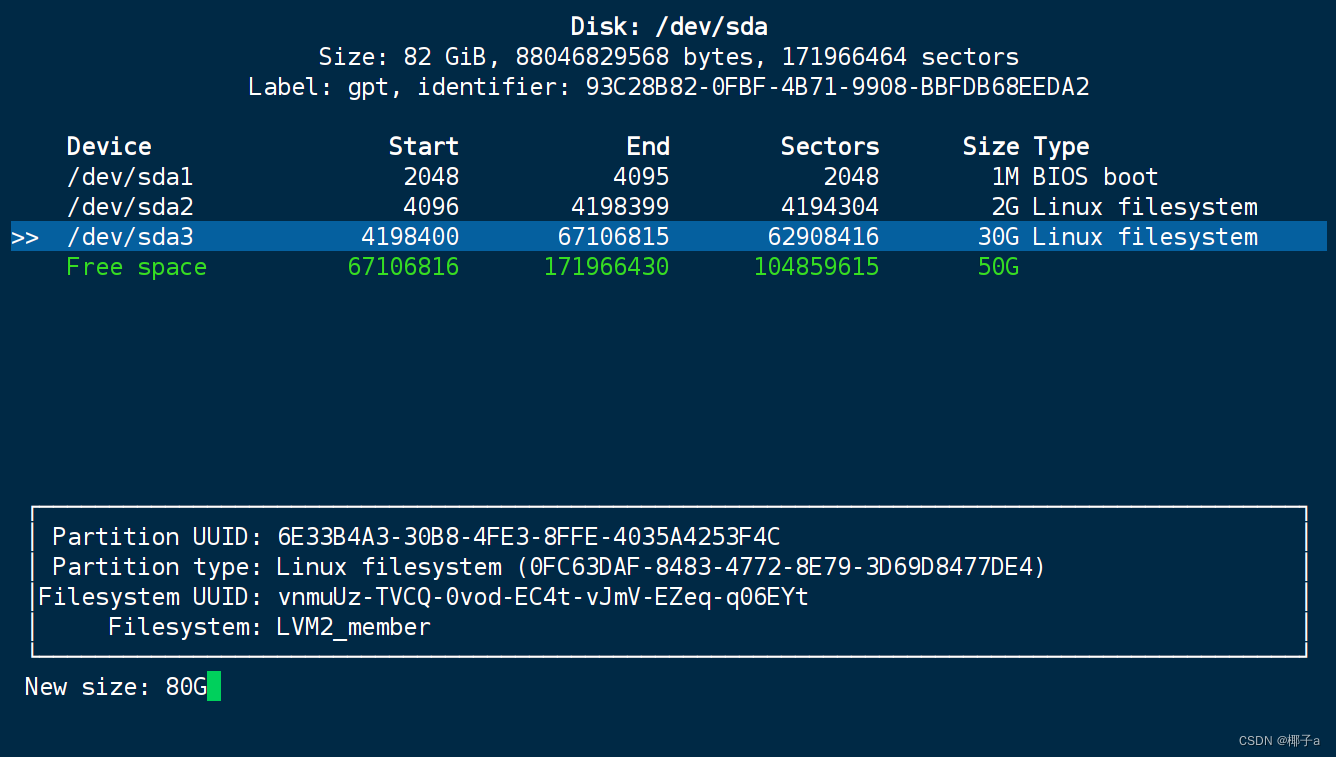Click the gpt label identifier line
Viewport: 1336px width, 757px height.
(x=669, y=87)
